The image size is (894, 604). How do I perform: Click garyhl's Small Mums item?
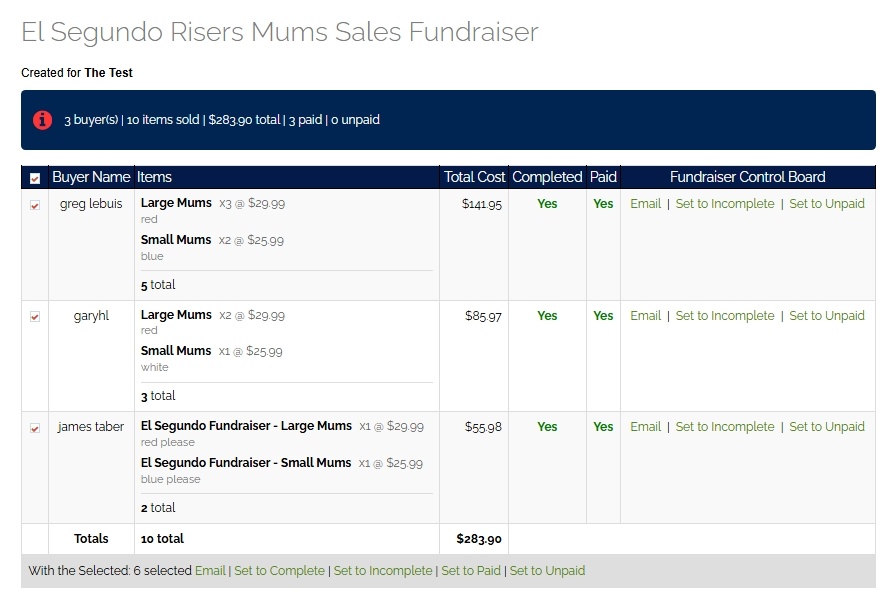(x=176, y=351)
